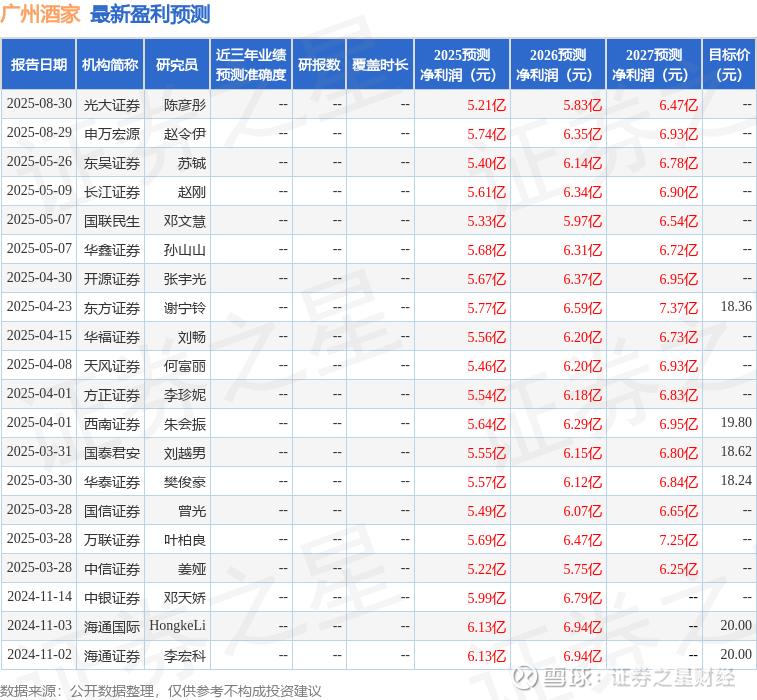Click the 海通证券 institution cell
757x700 pixels.
pos(112,656)
